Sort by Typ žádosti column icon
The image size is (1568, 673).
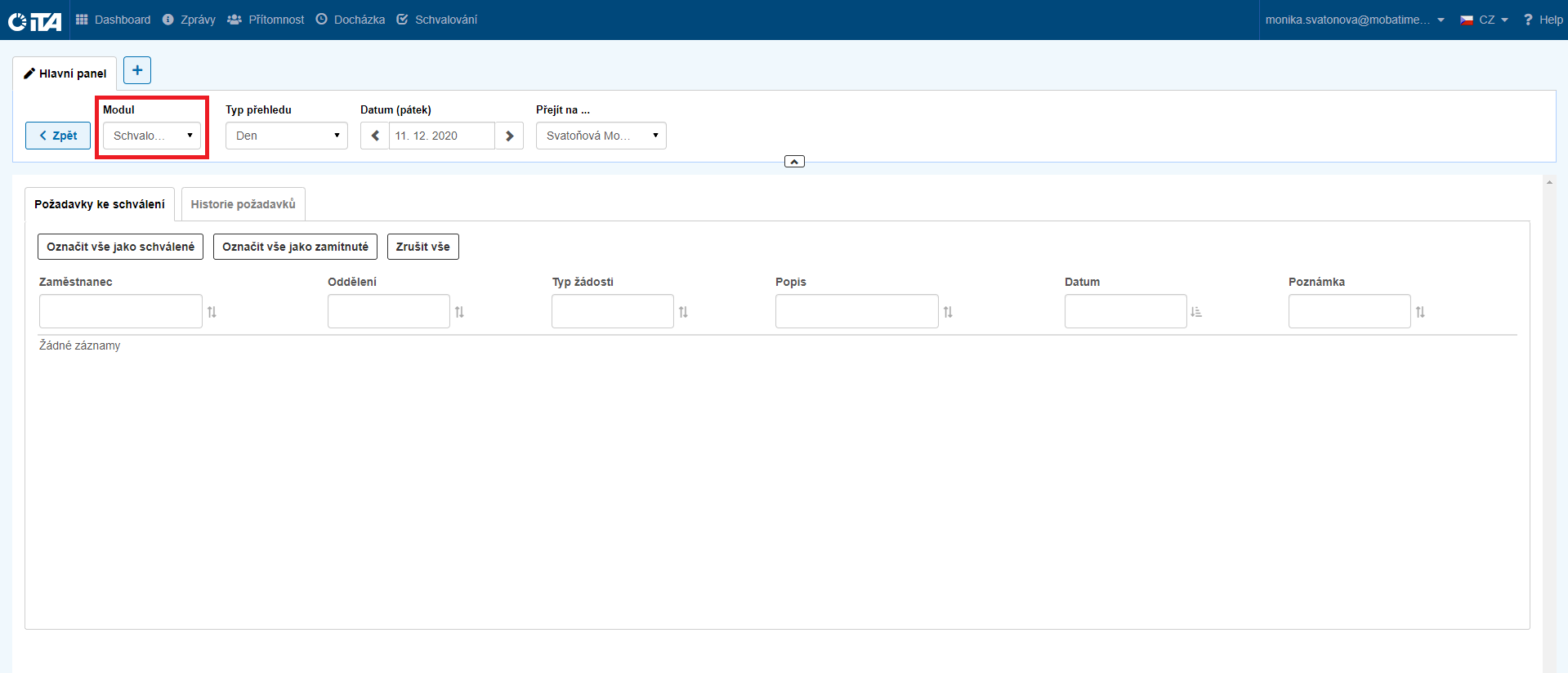pyautogui.click(x=683, y=312)
